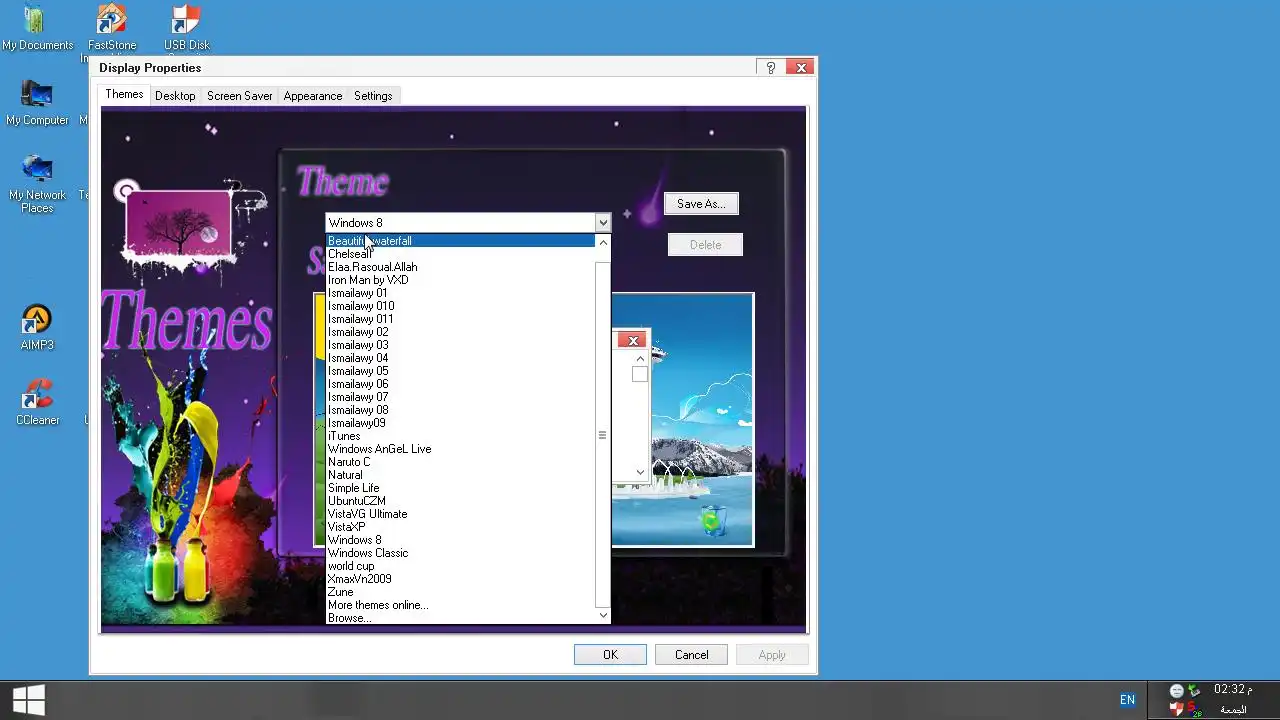Launch AIMP3 desktop shortcut
This screenshot has width=1280, height=720.
point(37,328)
